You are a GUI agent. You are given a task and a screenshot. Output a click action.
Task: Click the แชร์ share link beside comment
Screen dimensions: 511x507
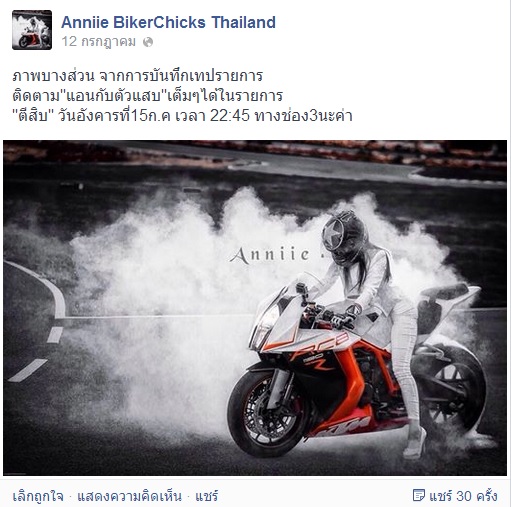coord(207,496)
